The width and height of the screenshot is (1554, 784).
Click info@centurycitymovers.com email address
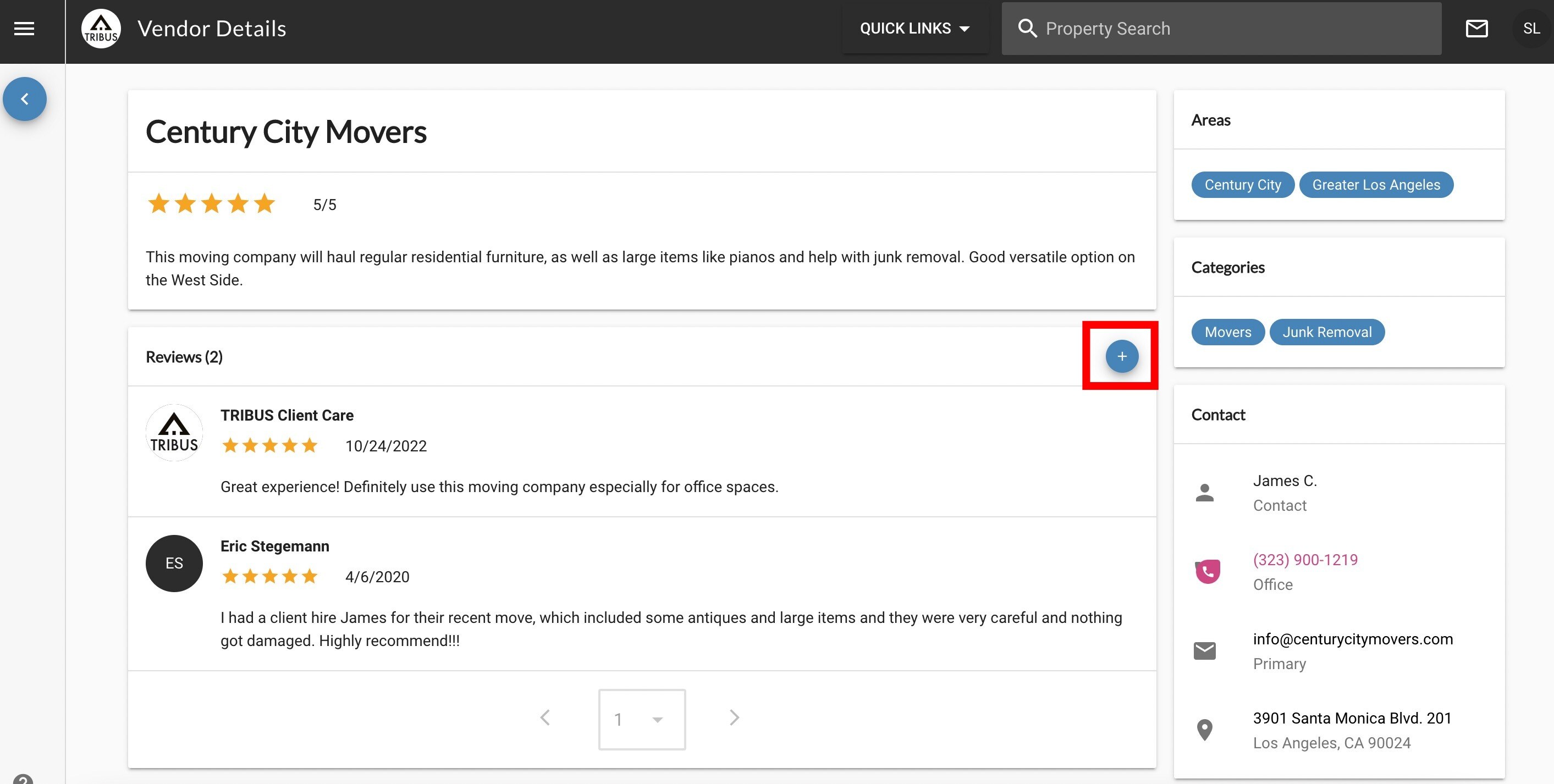pos(1353,639)
